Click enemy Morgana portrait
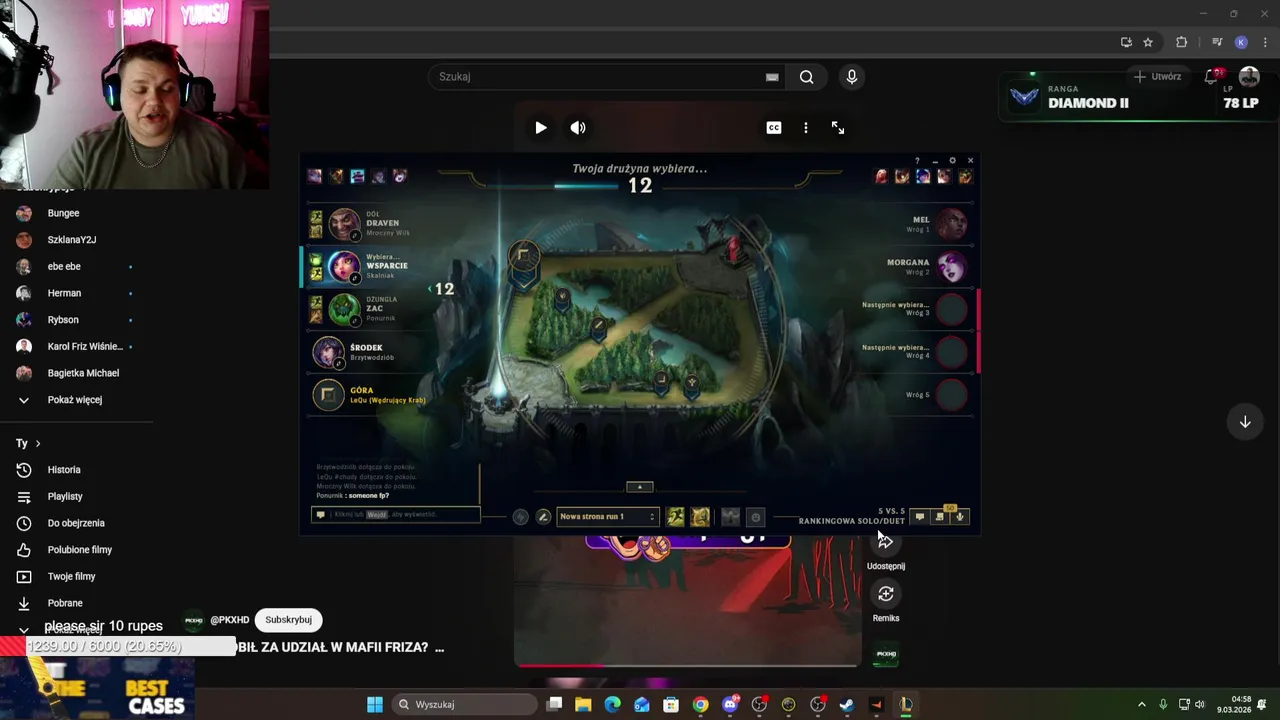Viewport: 1280px width, 720px height. click(951, 266)
